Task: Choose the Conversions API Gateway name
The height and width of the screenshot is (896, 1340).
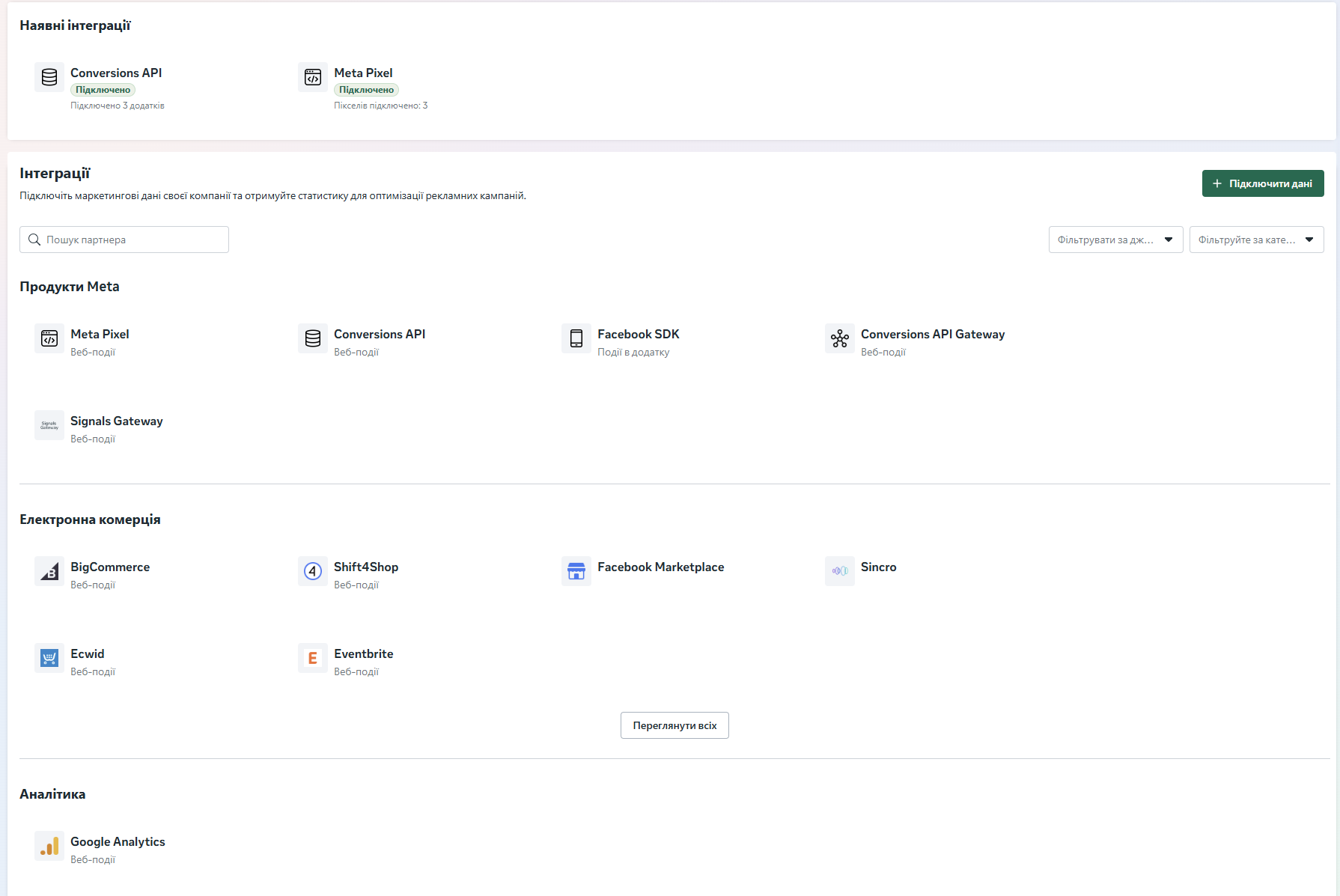Action: [933, 334]
